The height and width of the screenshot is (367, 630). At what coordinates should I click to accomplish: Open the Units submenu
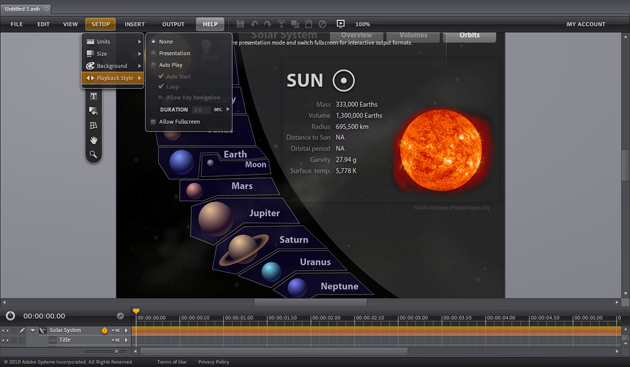pos(112,41)
